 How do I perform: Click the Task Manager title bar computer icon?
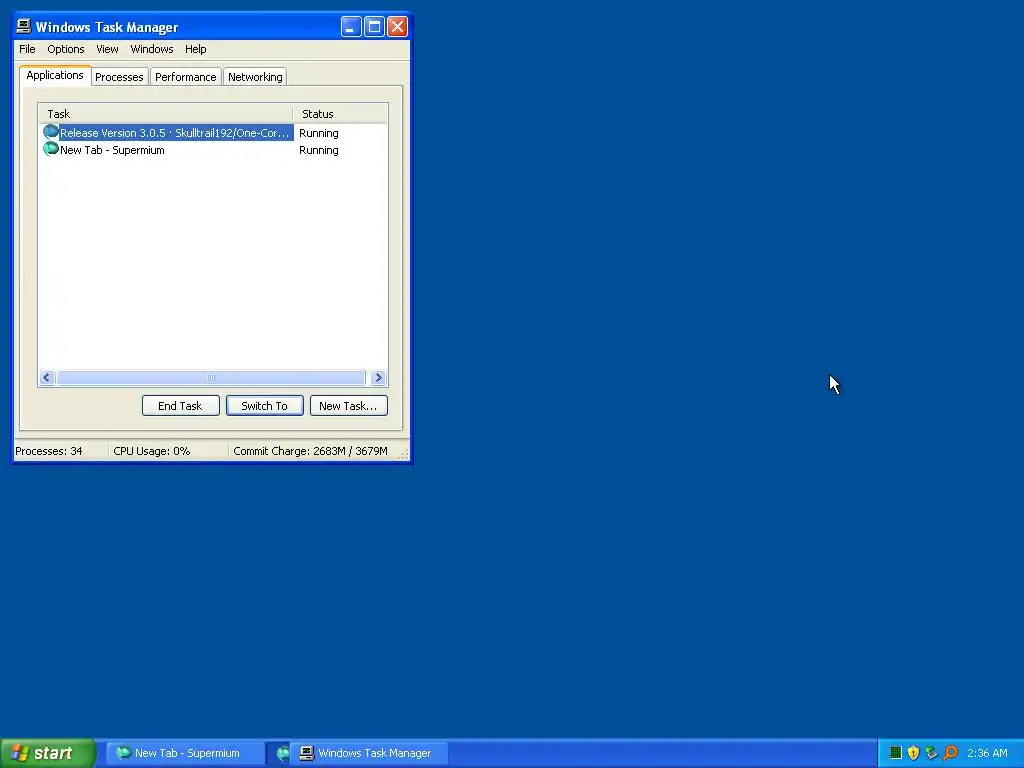click(x=24, y=26)
